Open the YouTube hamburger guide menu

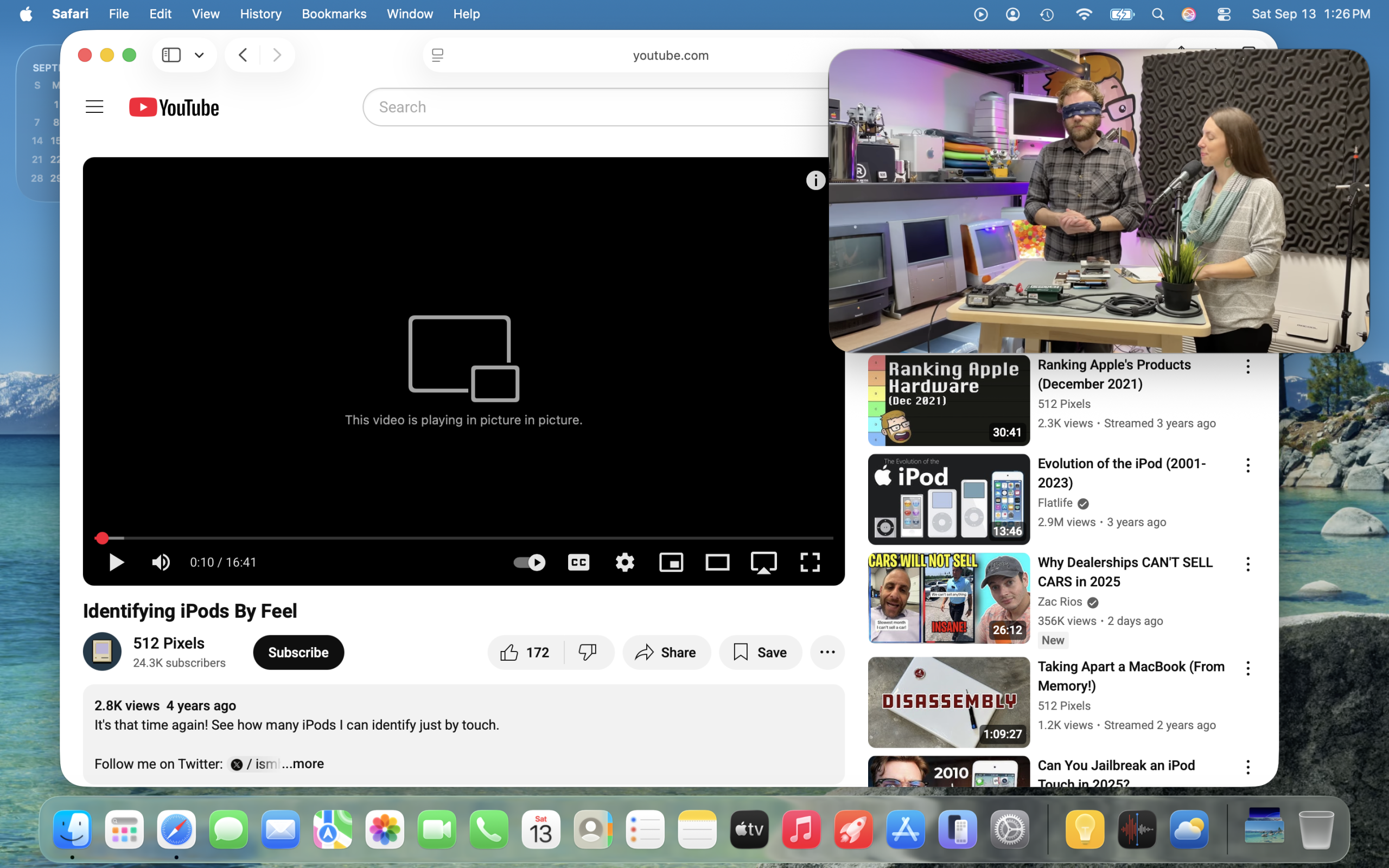coord(94,107)
